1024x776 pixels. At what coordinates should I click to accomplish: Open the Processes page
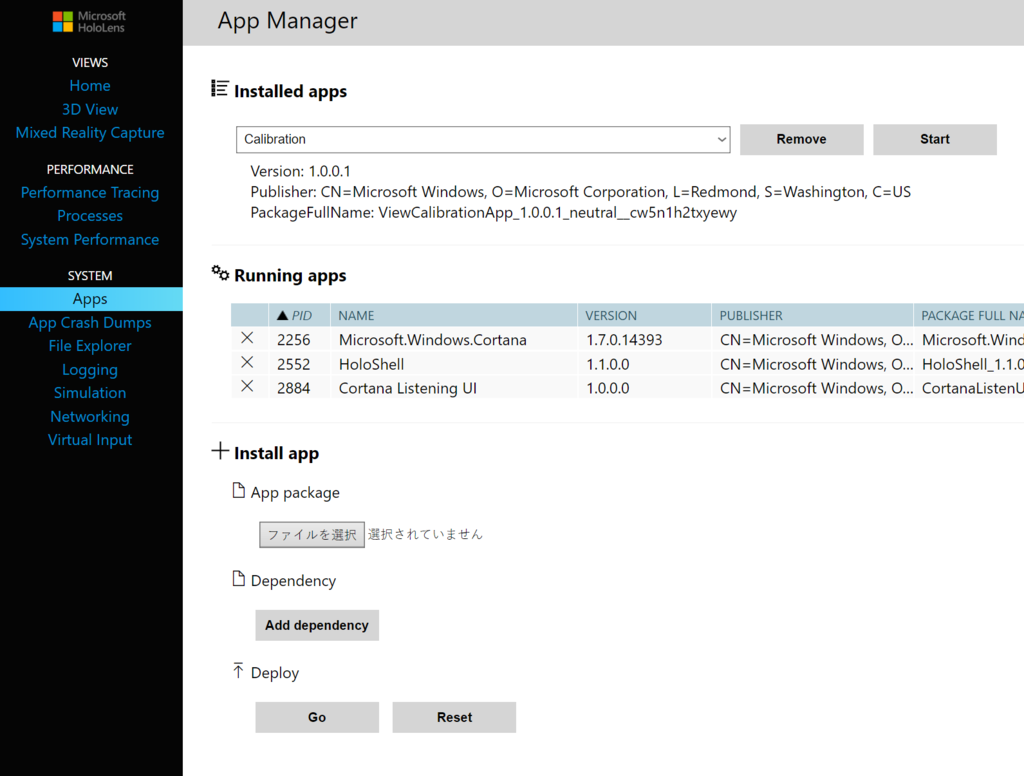point(90,216)
